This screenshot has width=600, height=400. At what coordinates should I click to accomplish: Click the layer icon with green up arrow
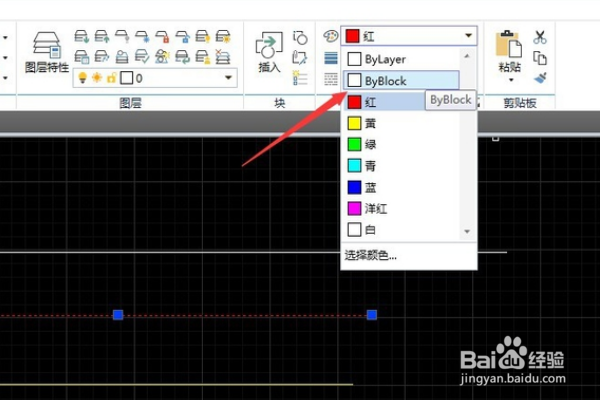tap(102, 37)
